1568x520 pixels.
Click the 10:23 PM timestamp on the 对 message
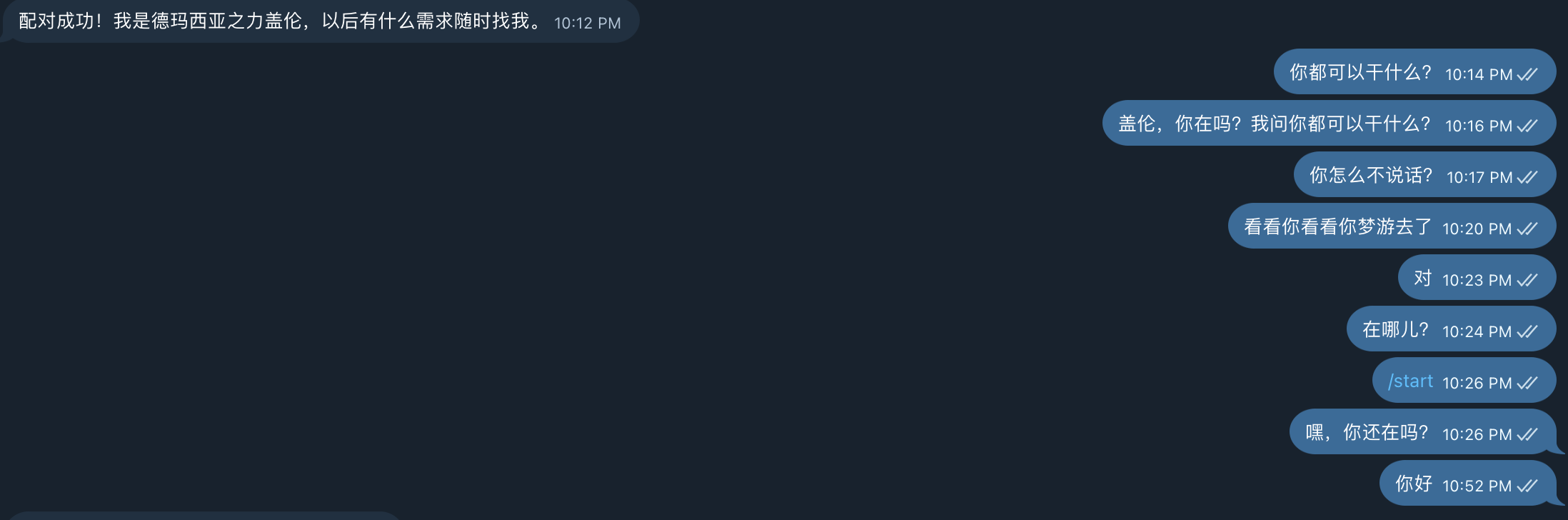(x=1477, y=280)
